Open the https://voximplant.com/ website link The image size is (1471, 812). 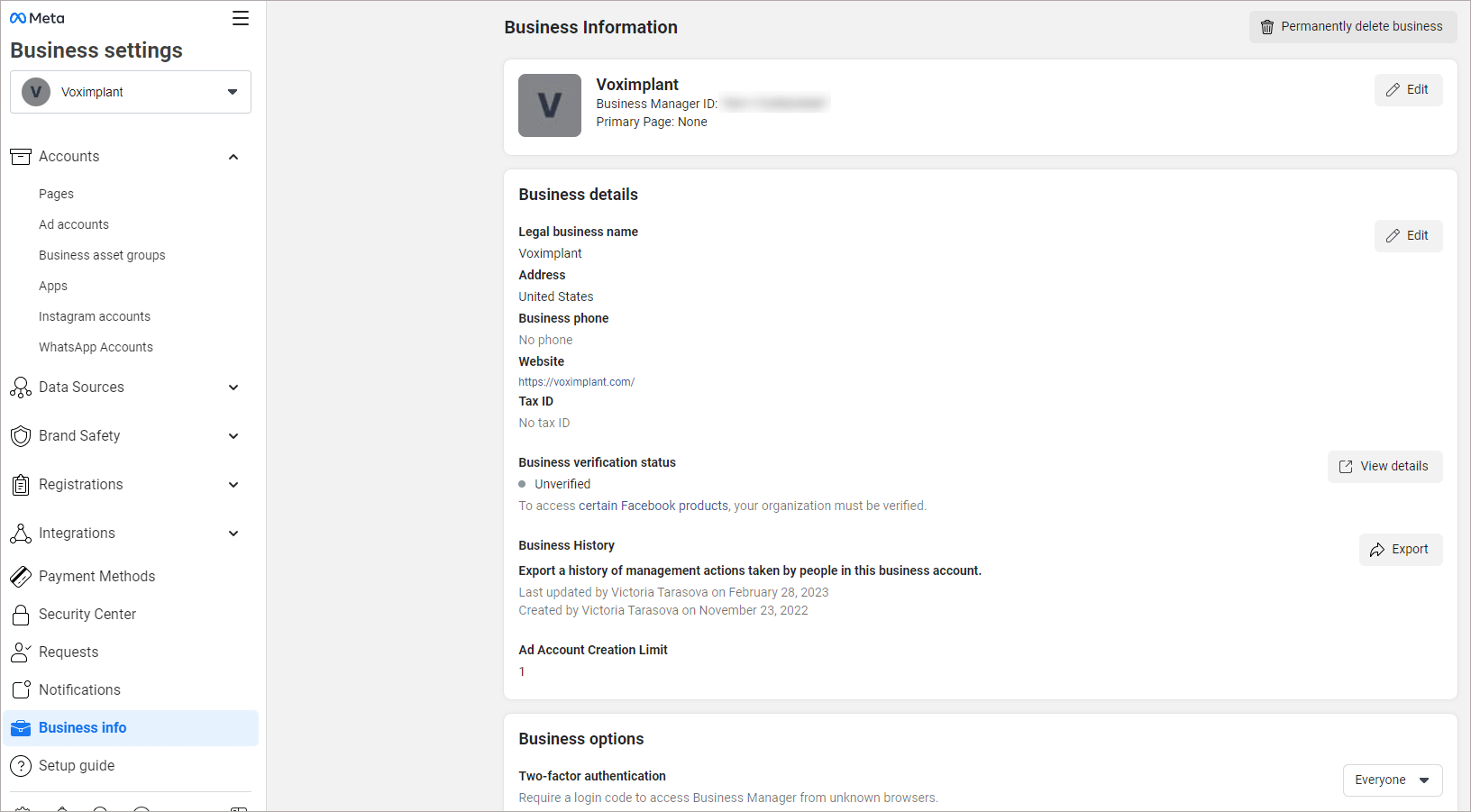click(x=577, y=382)
